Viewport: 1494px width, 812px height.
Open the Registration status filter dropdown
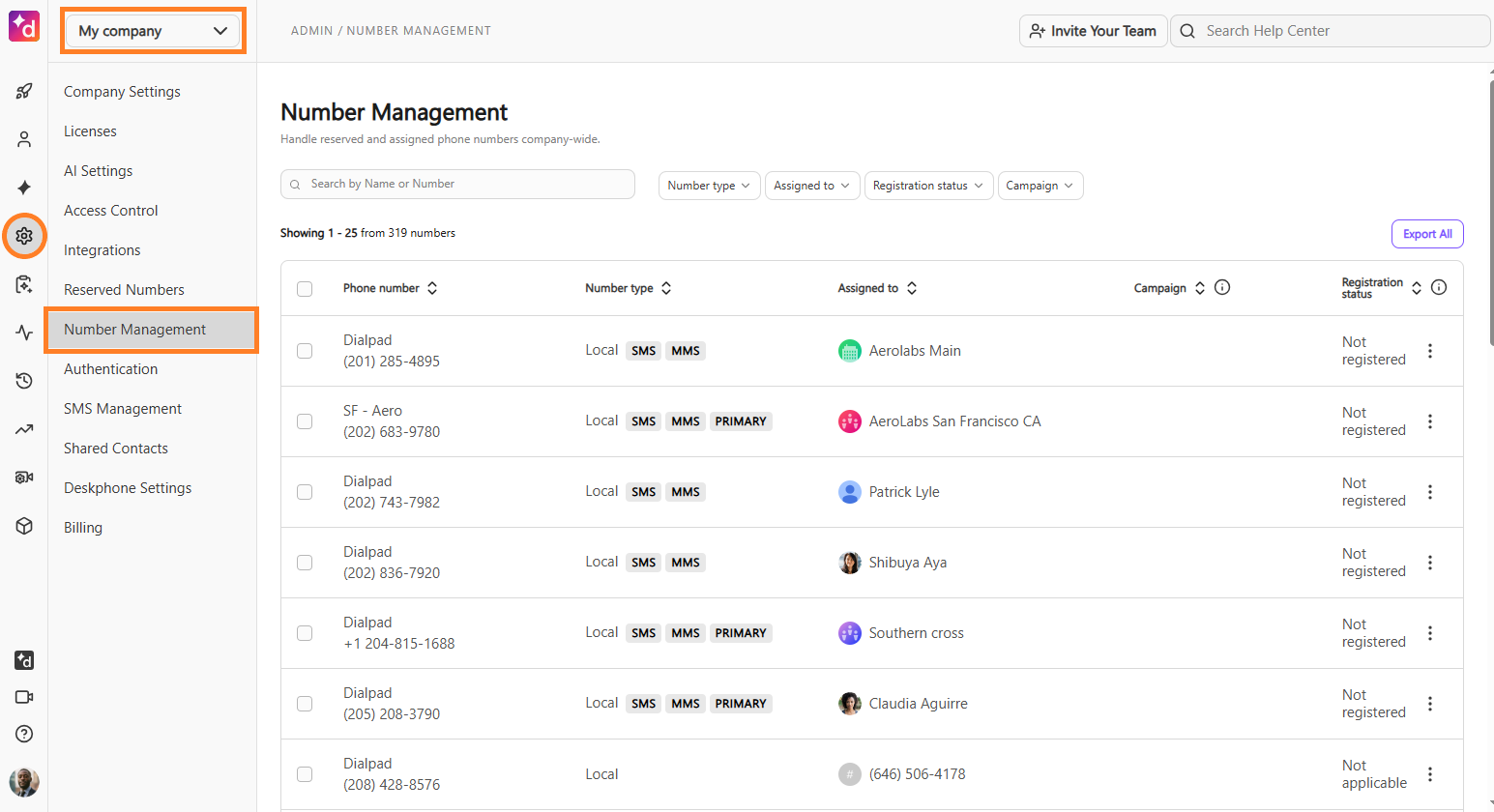pyautogui.click(x=928, y=186)
